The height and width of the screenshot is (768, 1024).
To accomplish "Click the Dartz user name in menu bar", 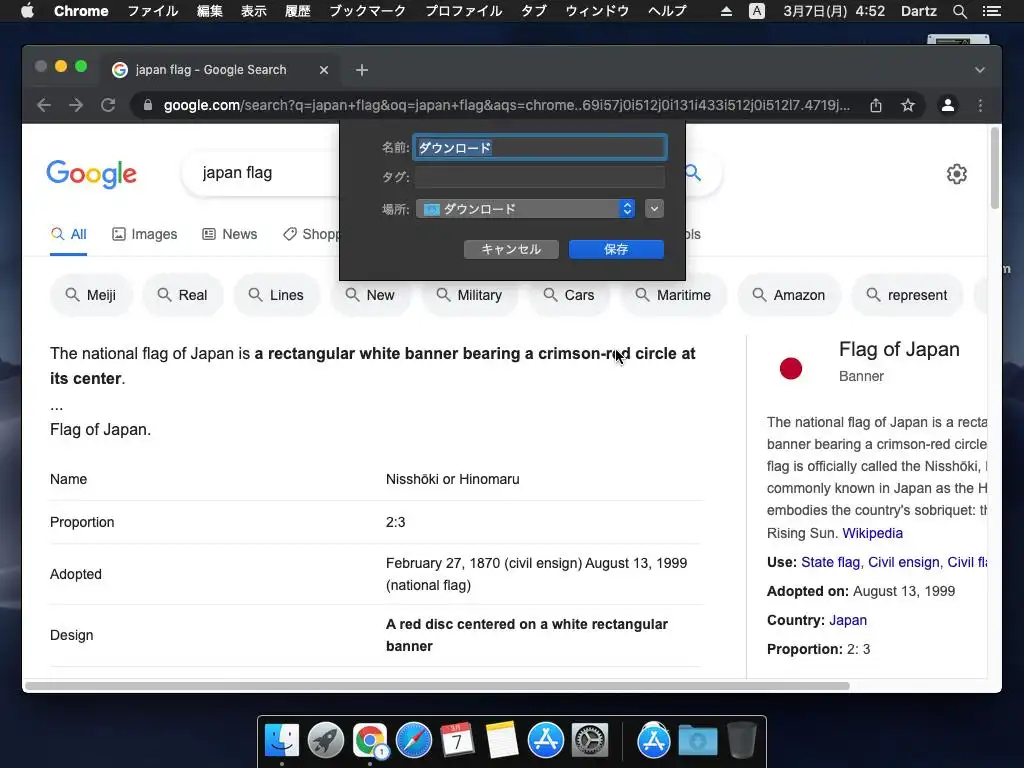I will [919, 11].
